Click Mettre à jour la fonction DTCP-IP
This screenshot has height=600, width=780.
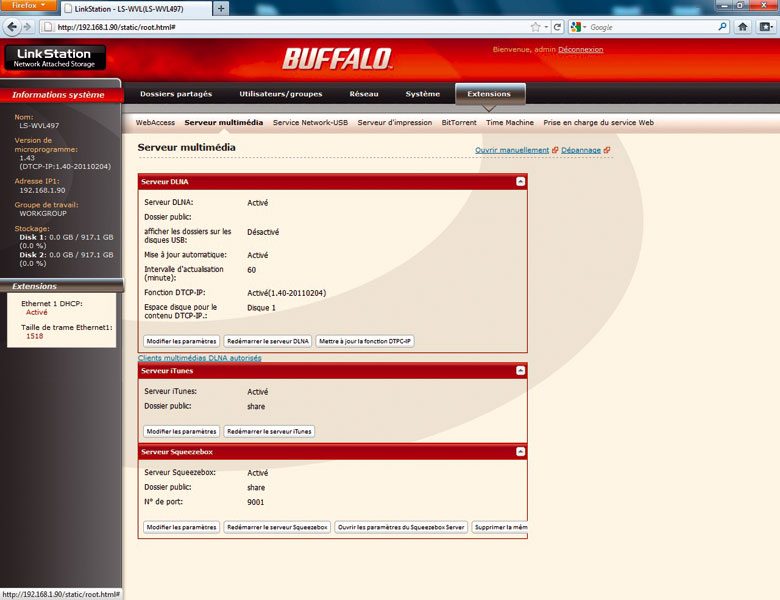point(365,341)
